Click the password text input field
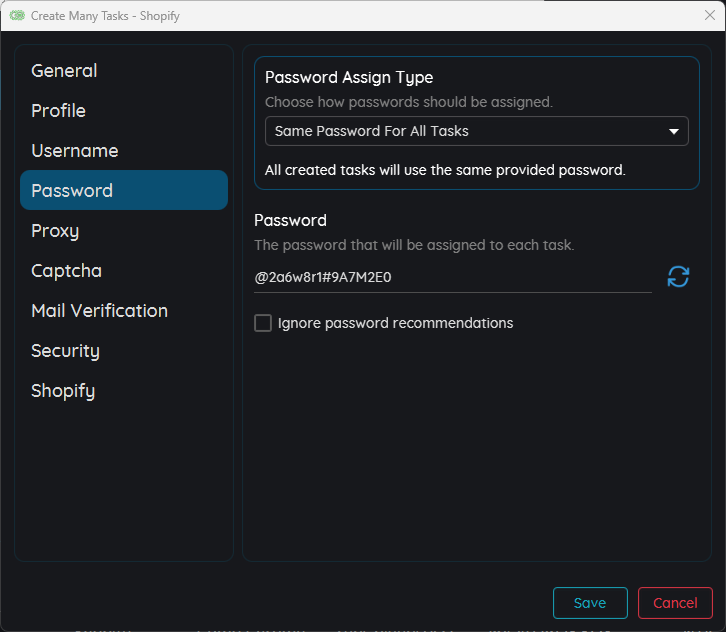726x632 pixels. point(450,277)
